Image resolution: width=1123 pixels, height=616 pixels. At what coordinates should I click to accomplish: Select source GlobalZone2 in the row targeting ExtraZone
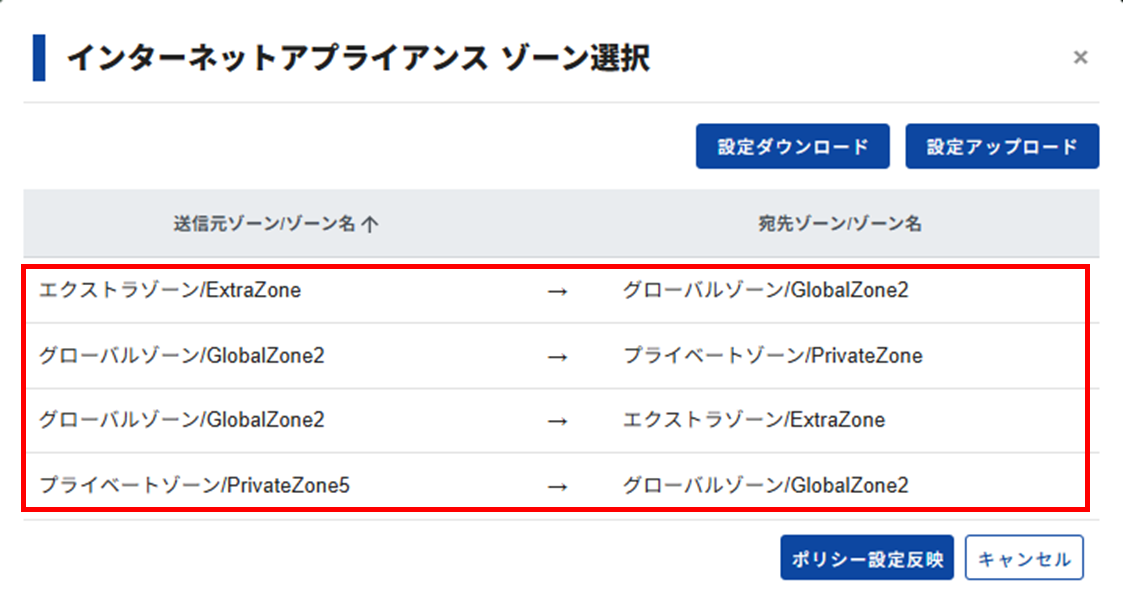click(182, 421)
